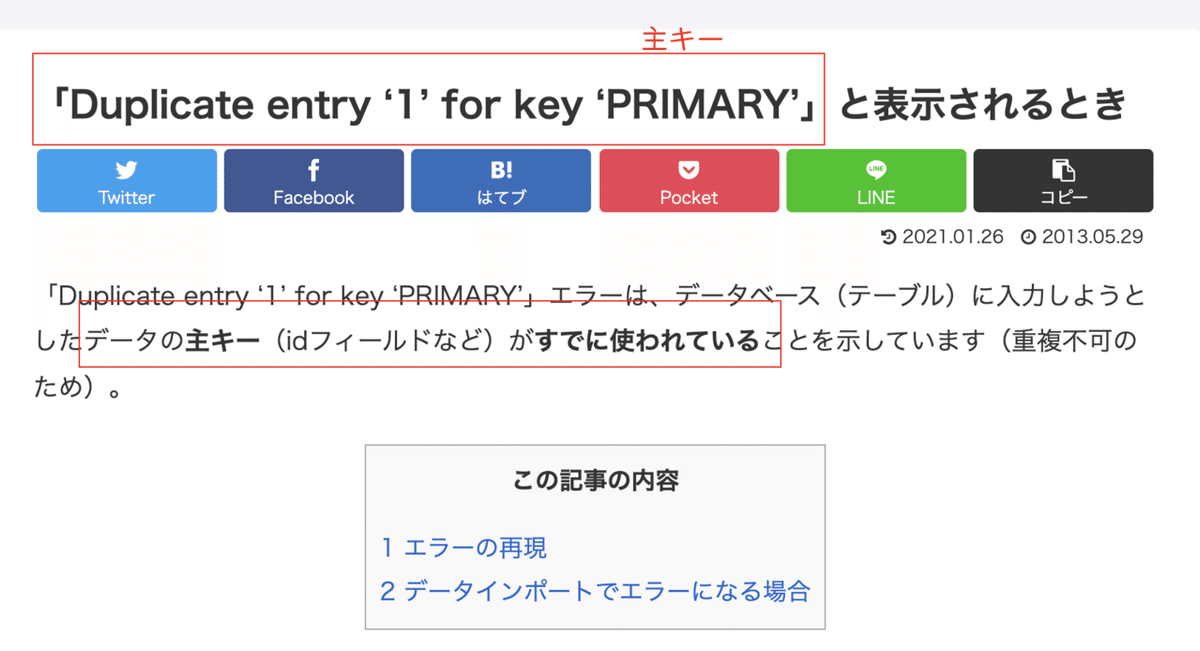Click the LINE app icon
Image resolution: width=1200 pixels, height=651 pixels.
(876, 168)
